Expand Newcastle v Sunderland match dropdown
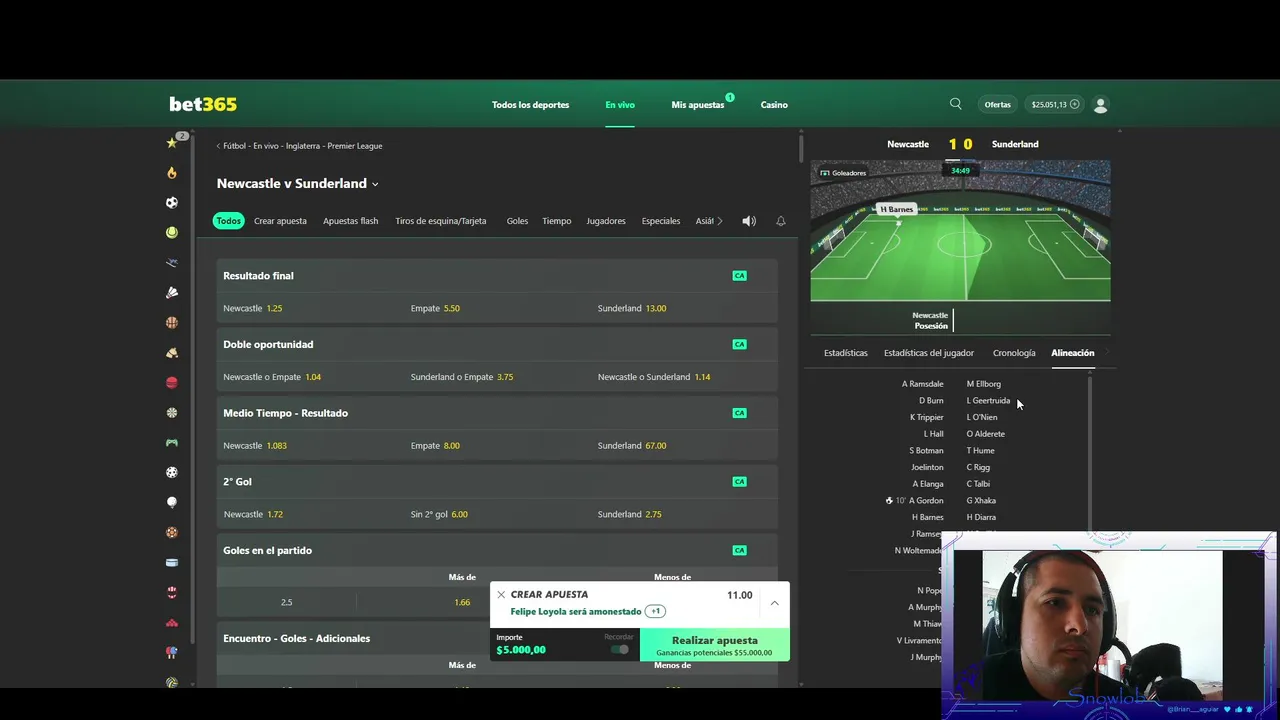Viewport: 1280px width, 720px height. (375, 184)
